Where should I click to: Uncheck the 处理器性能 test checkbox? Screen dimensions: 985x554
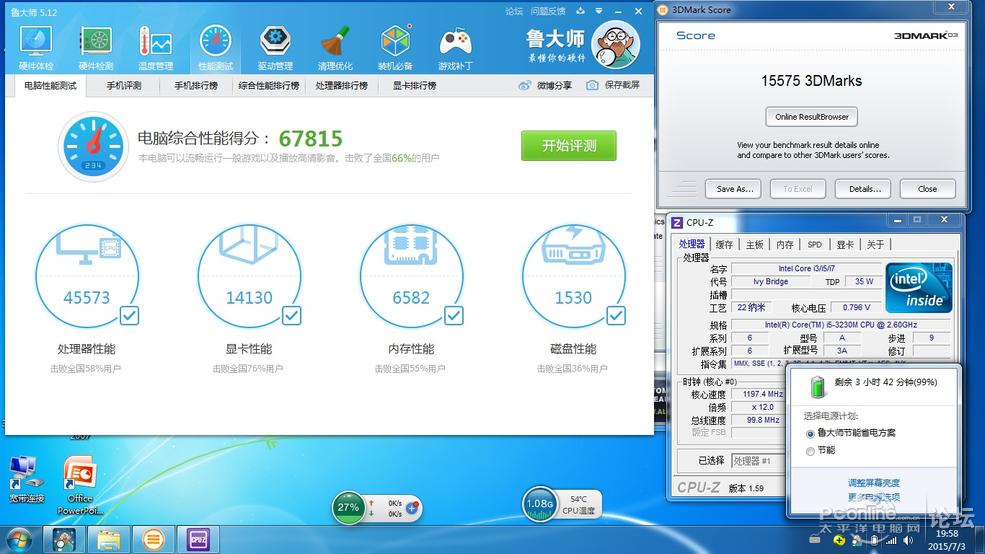(x=129, y=315)
